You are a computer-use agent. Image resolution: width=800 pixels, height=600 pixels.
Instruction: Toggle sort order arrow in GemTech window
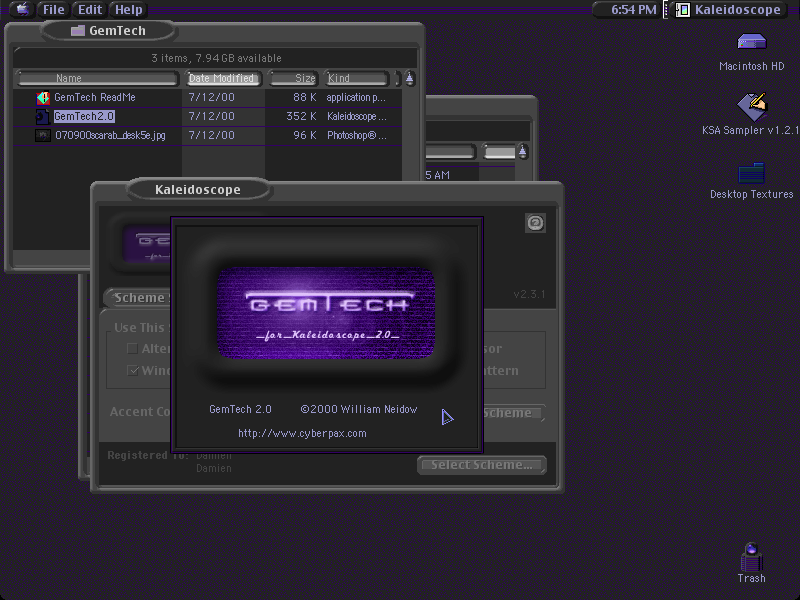click(410, 78)
